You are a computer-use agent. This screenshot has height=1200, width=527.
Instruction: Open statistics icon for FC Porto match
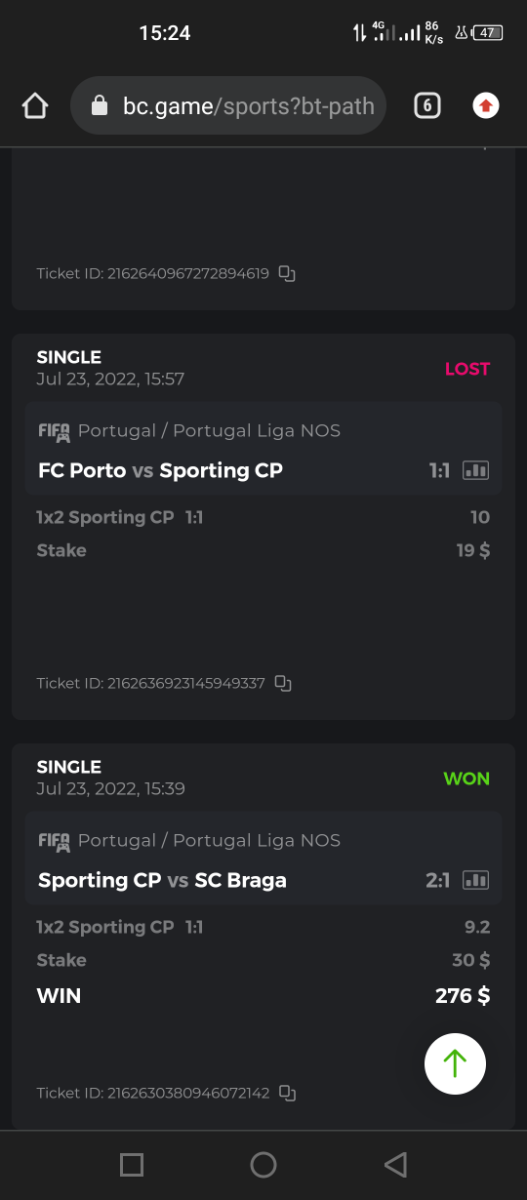click(476, 470)
